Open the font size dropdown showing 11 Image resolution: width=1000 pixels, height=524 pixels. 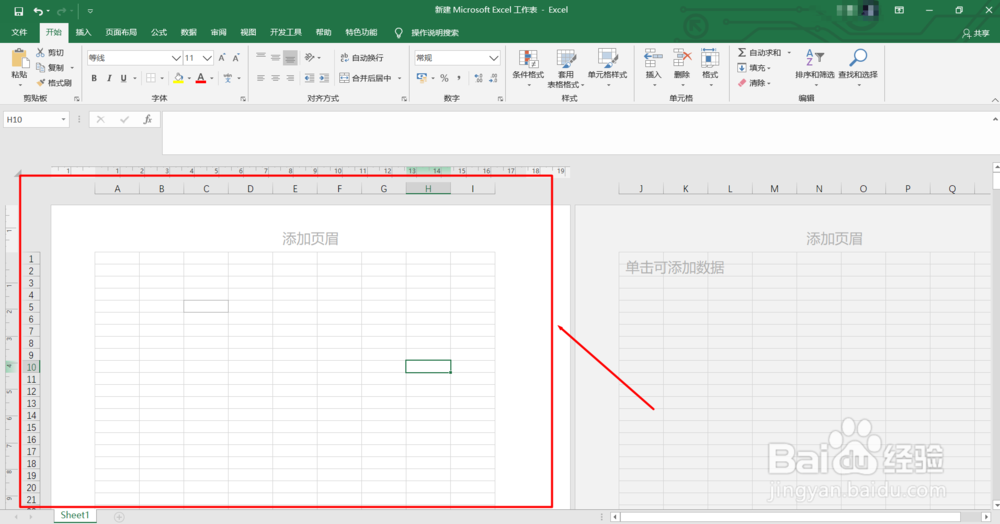click(x=207, y=58)
